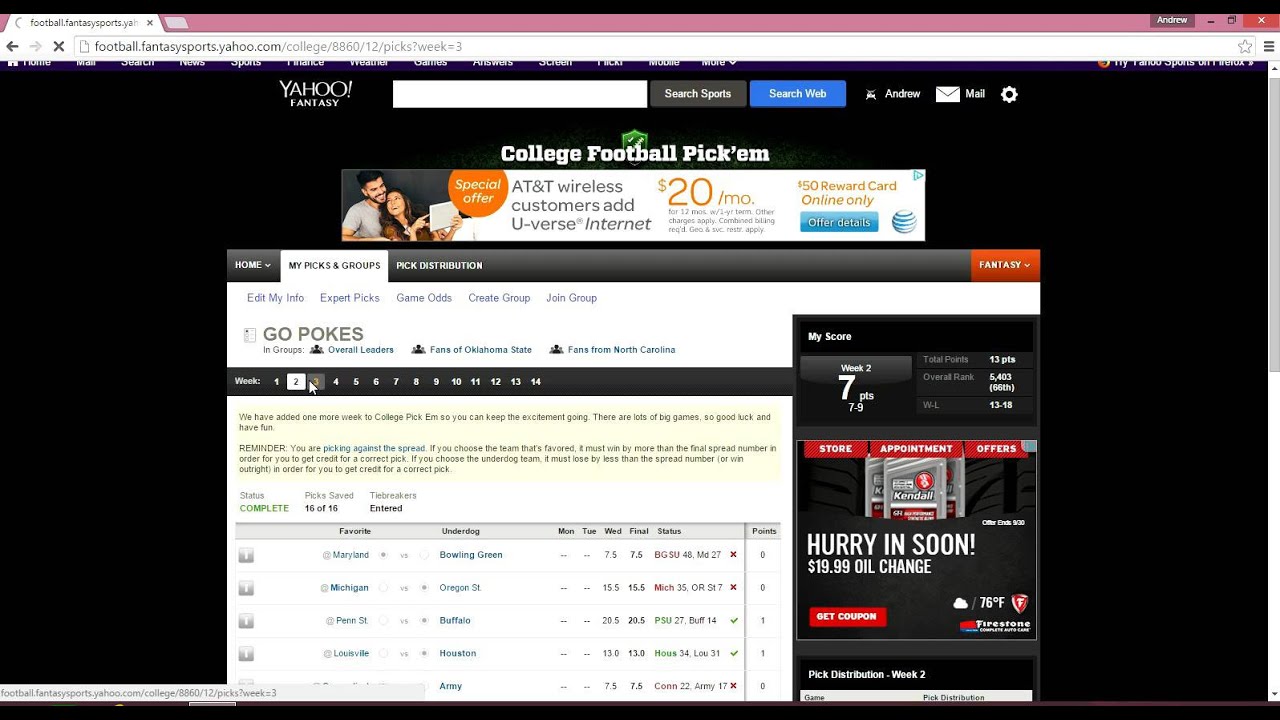Open a new browser tab
The height and width of the screenshot is (720, 1280).
[176, 22]
